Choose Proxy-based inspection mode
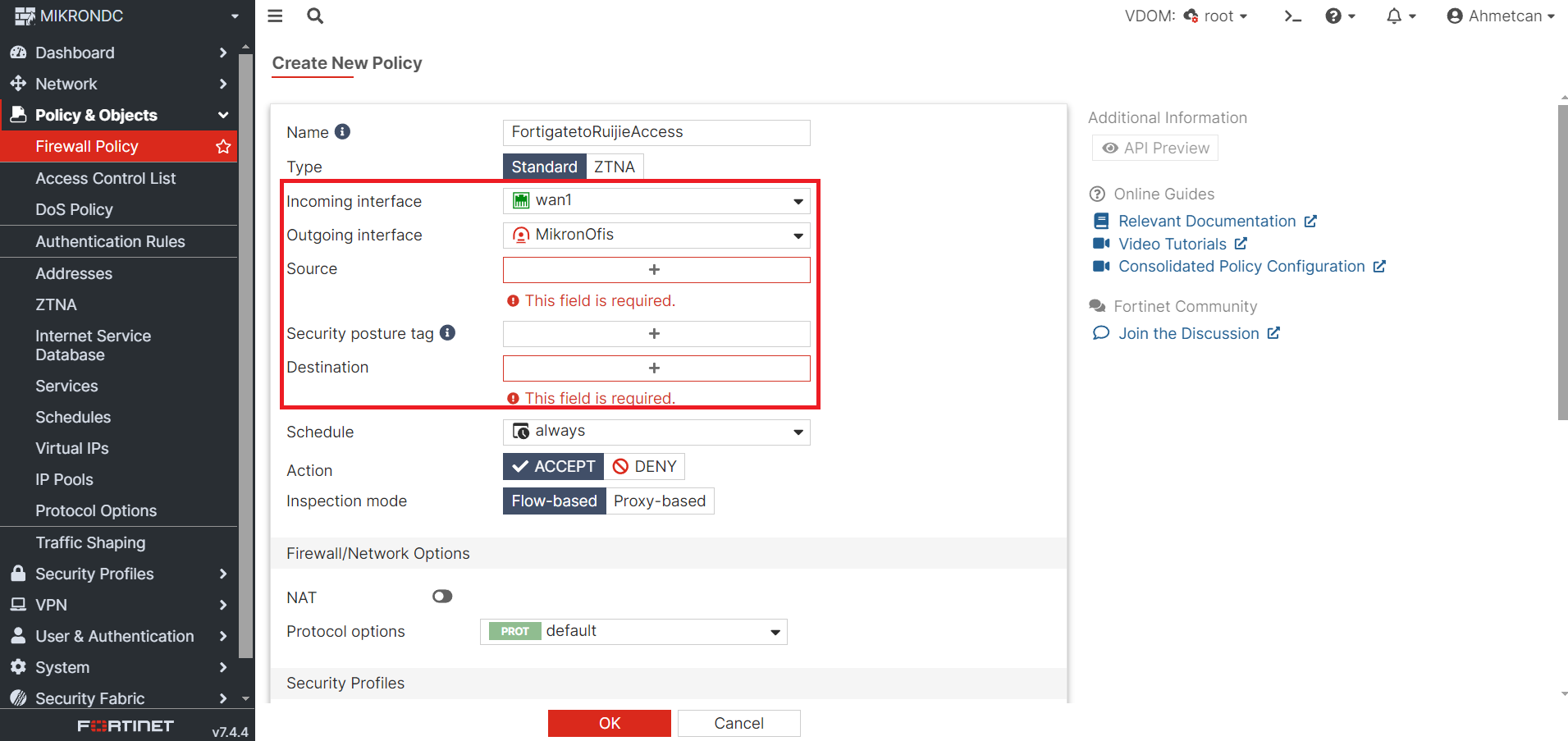 click(x=660, y=501)
